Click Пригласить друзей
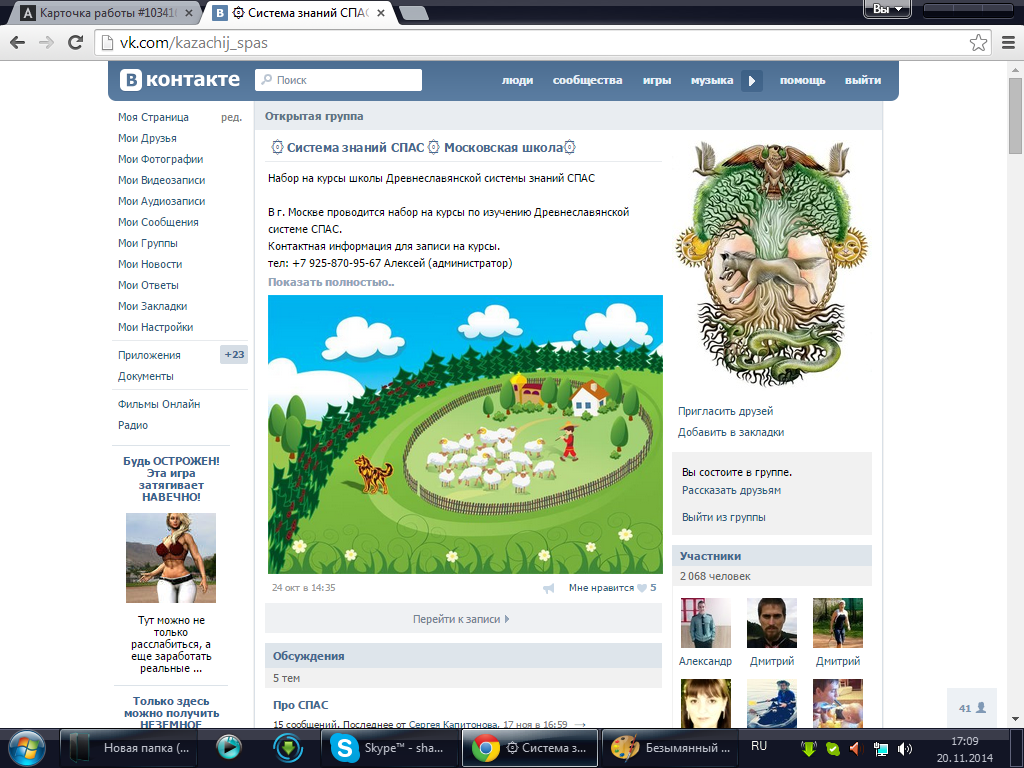The width and height of the screenshot is (1024, 768). pyautogui.click(x=725, y=411)
